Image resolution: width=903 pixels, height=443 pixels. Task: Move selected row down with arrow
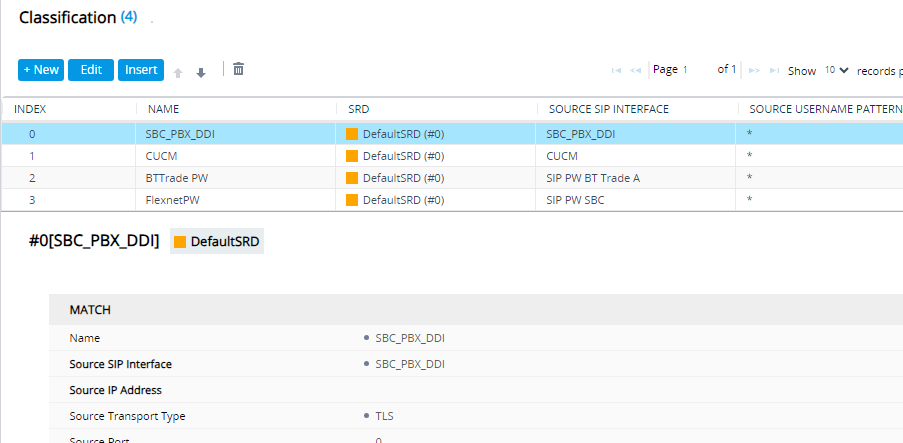[201, 73]
